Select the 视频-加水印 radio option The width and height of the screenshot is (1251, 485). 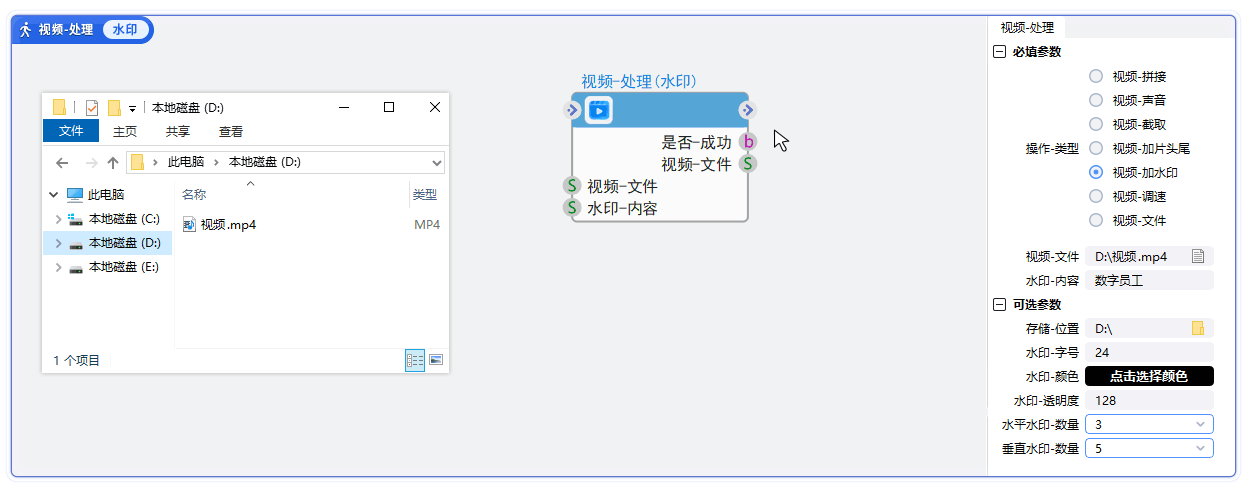(x=1096, y=172)
